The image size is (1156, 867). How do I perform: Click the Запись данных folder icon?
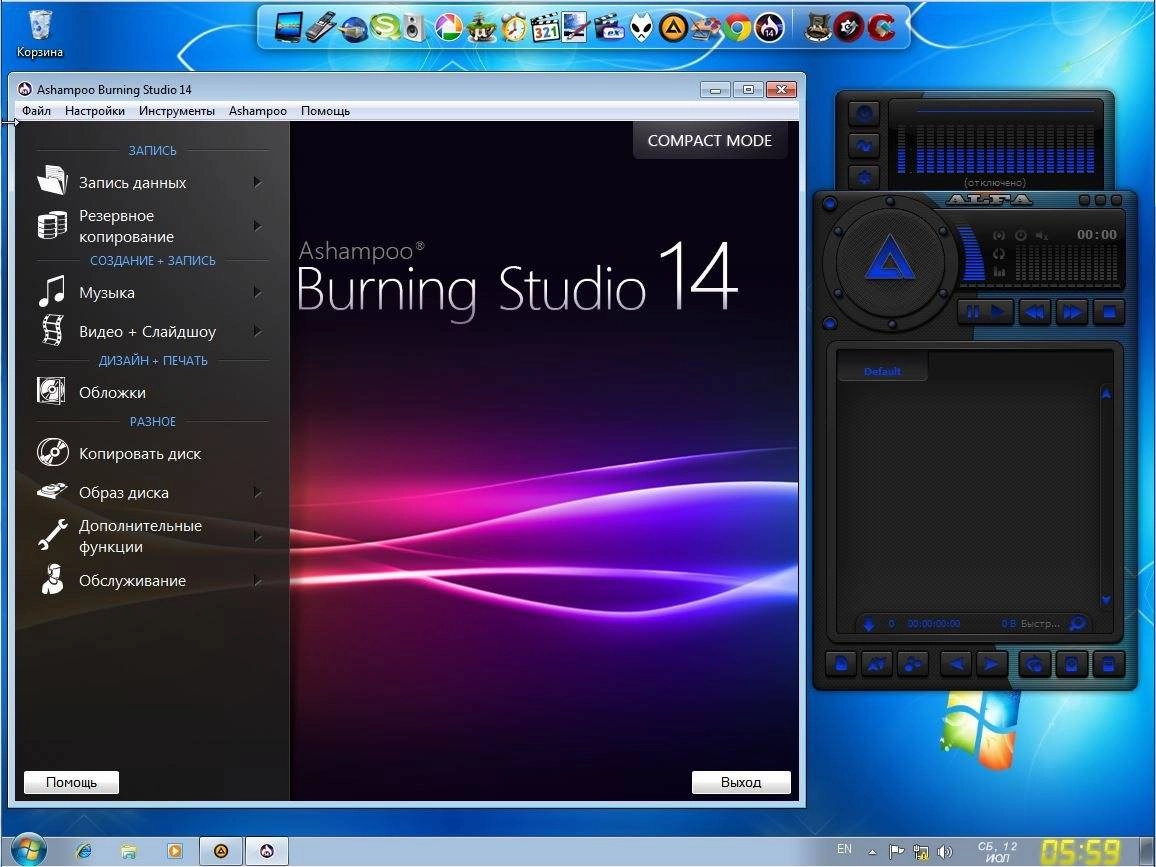tap(52, 181)
